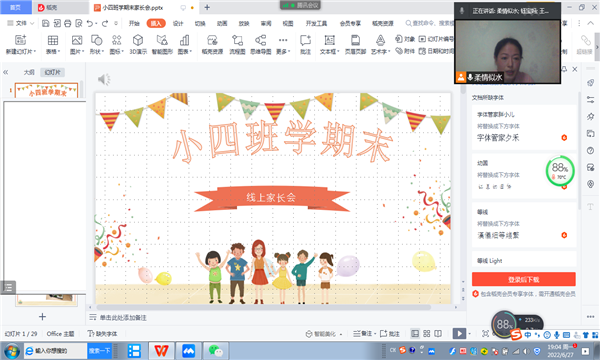Insert an 对象 object
This screenshot has height=360, width=600.
coord(405,39)
